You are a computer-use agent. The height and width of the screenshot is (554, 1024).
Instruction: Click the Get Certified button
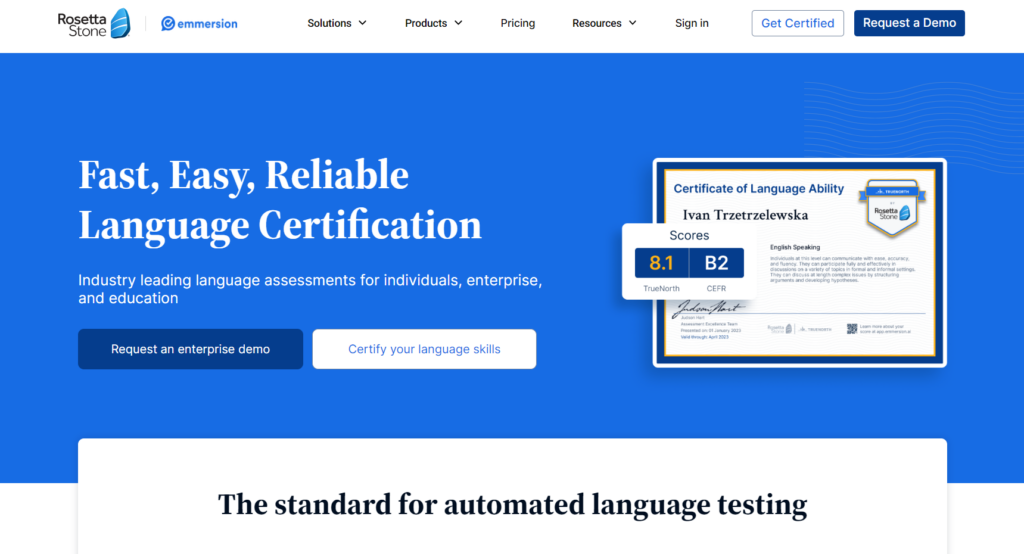(x=797, y=23)
